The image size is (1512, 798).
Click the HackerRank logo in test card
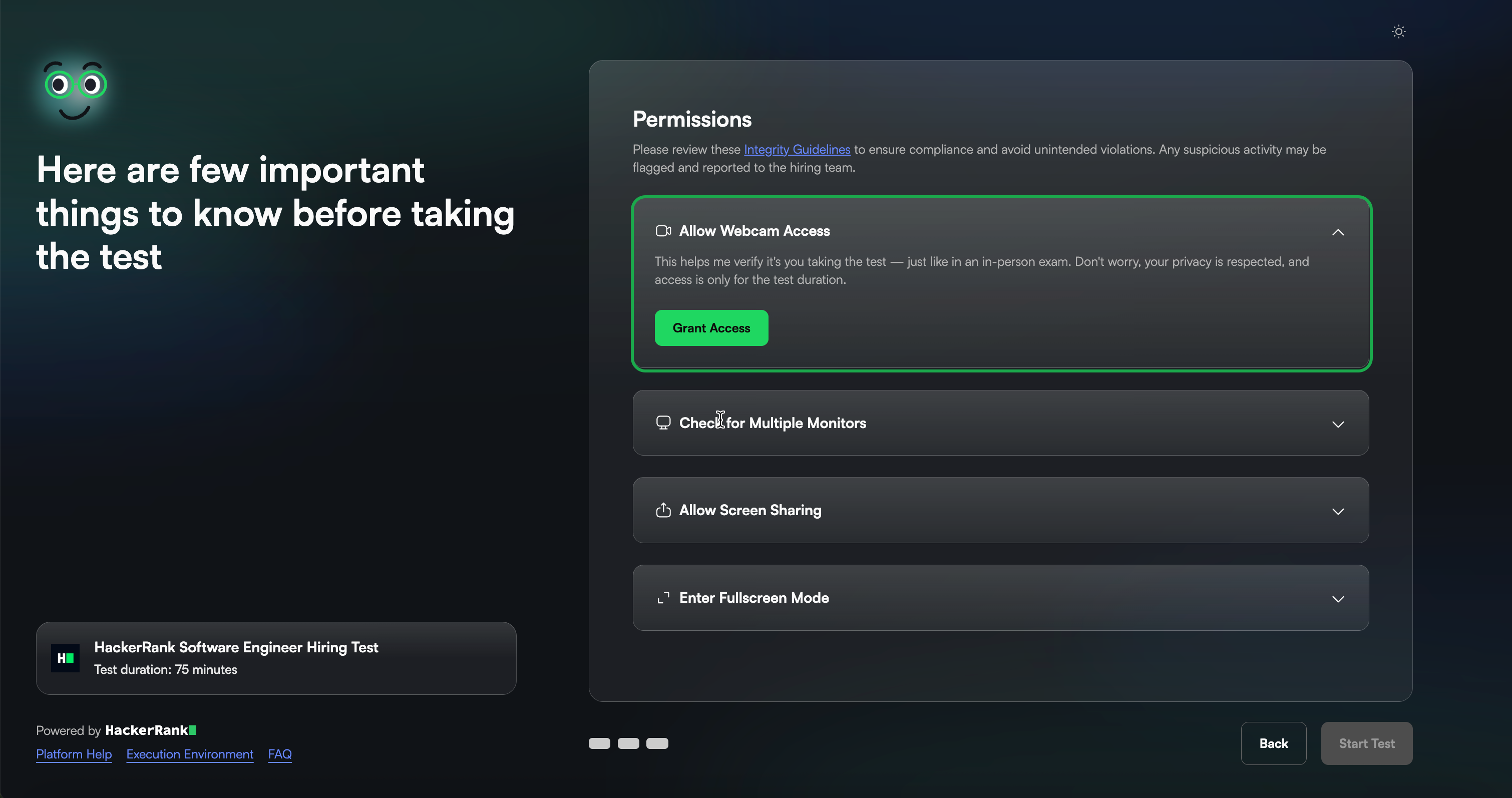click(x=65, y=658)
